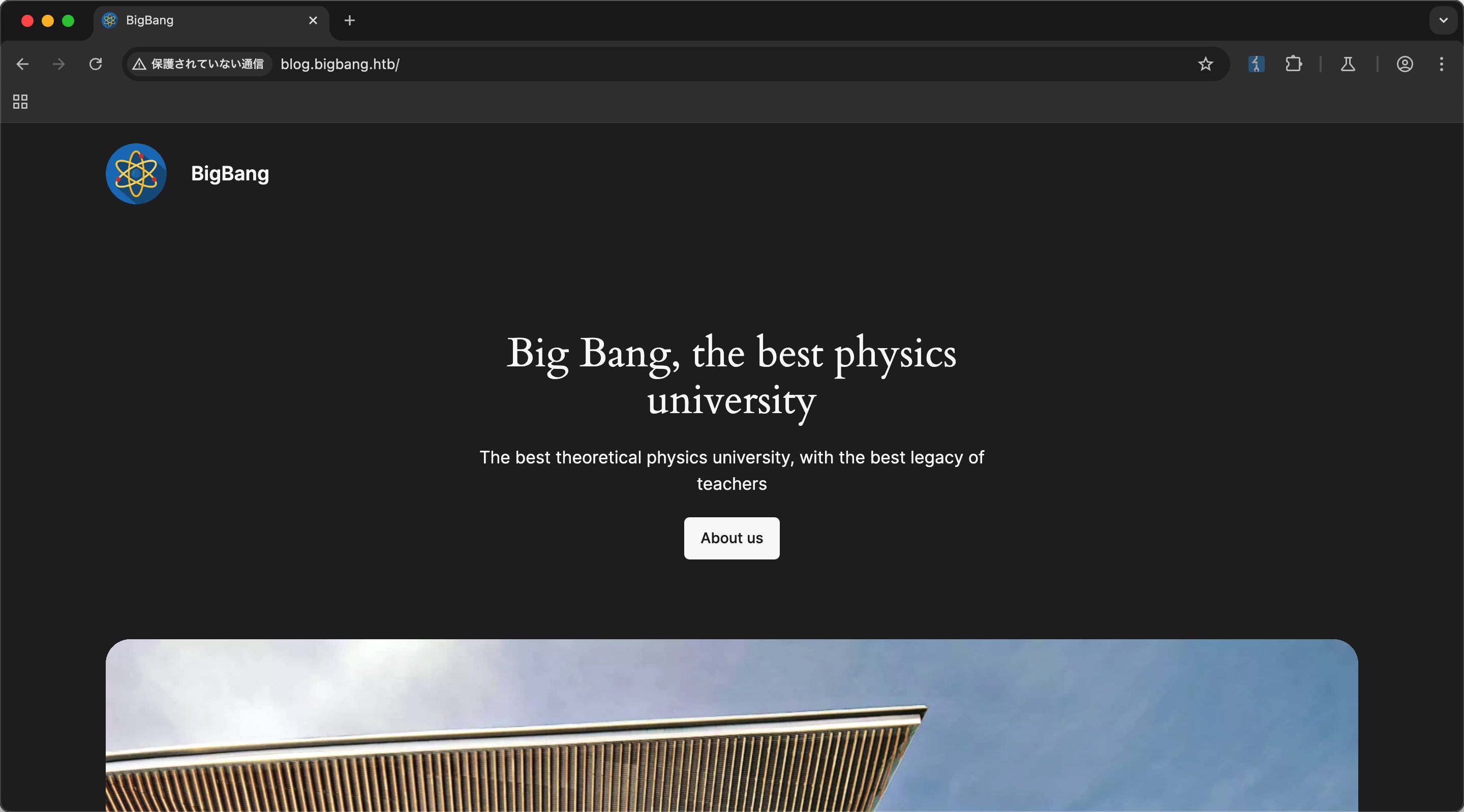The height and width of the screenshot is (812, 1464).
Task: Reload the page with refresh icon
Action: (x=96, y=64)
